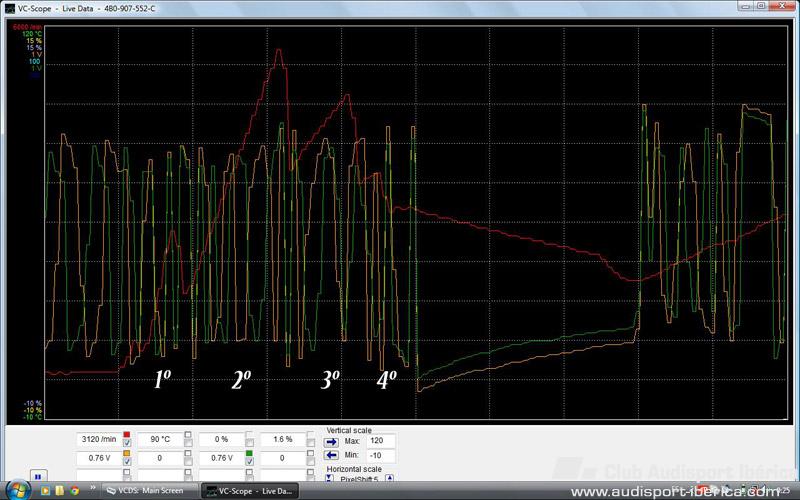Decrease PixelShift with the down stepper

tap(330, 478)
